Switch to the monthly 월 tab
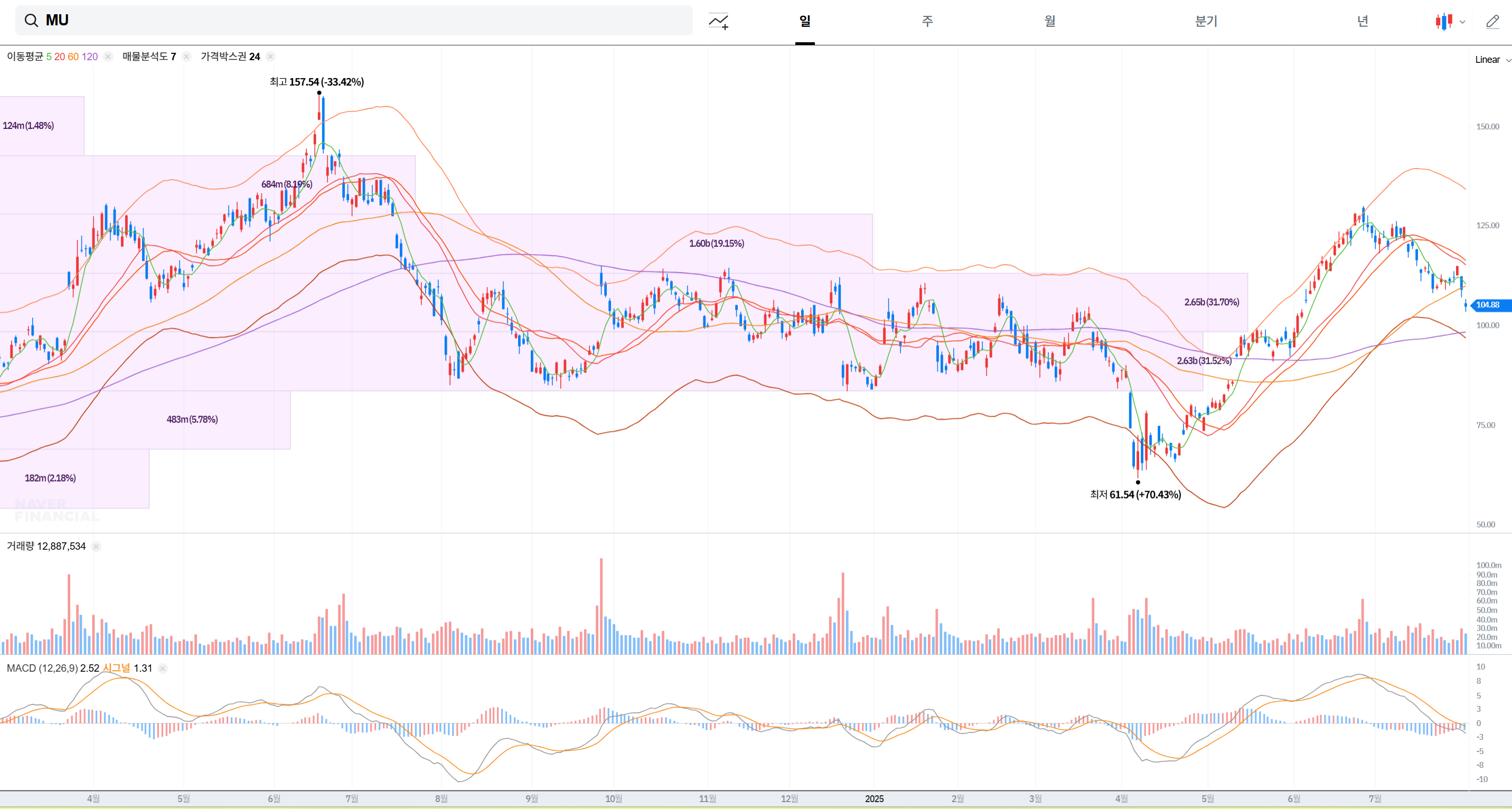Screen dimensions: 1512x809 click(1049, 22)
